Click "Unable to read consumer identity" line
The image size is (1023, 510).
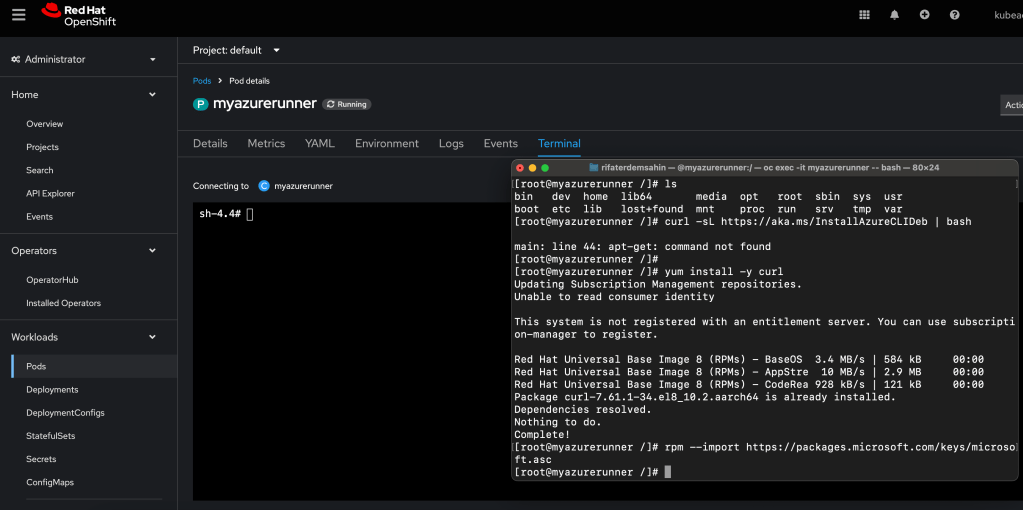tap(614, 297)
